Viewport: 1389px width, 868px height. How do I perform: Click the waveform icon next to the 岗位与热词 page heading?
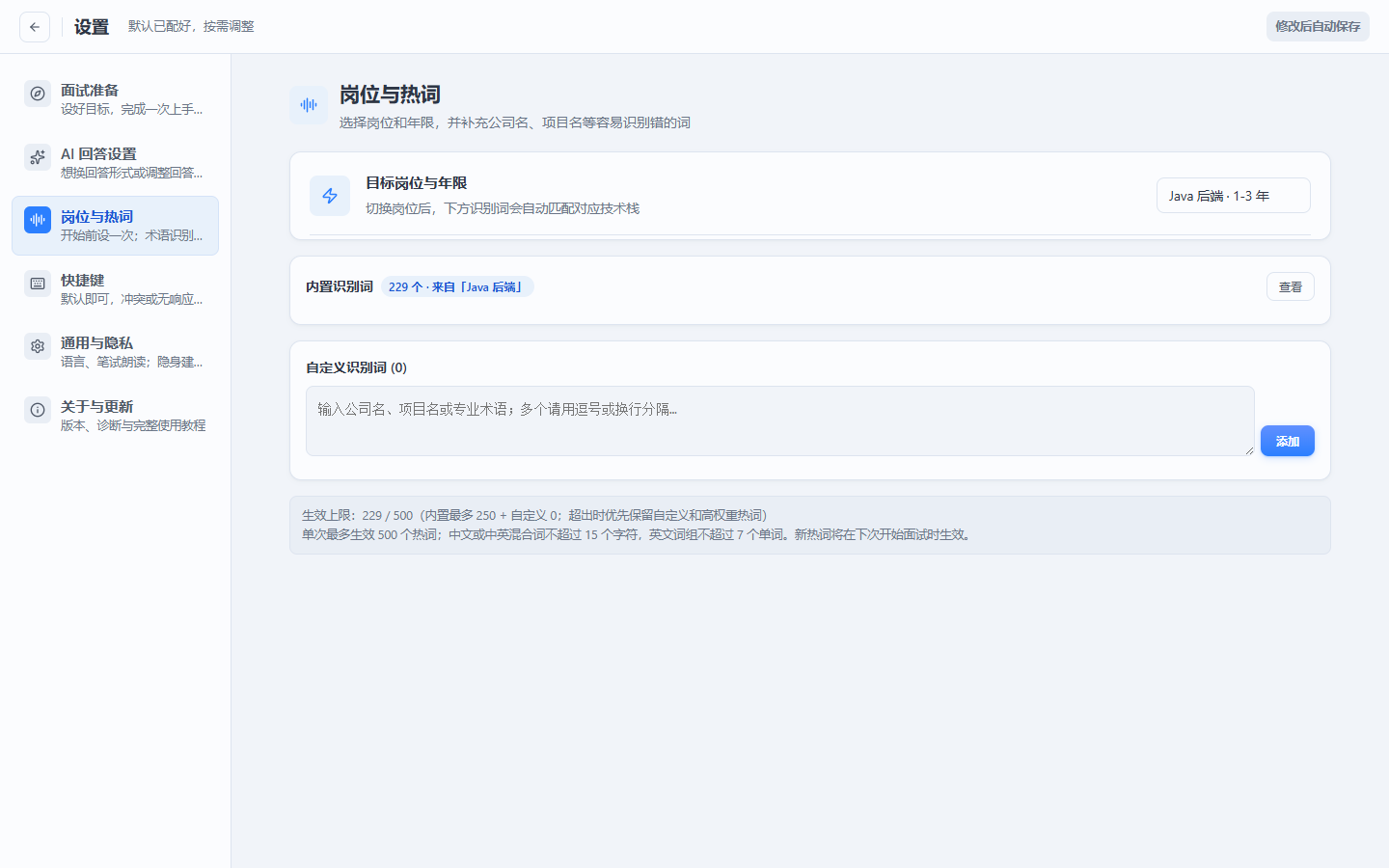point(309,105)
